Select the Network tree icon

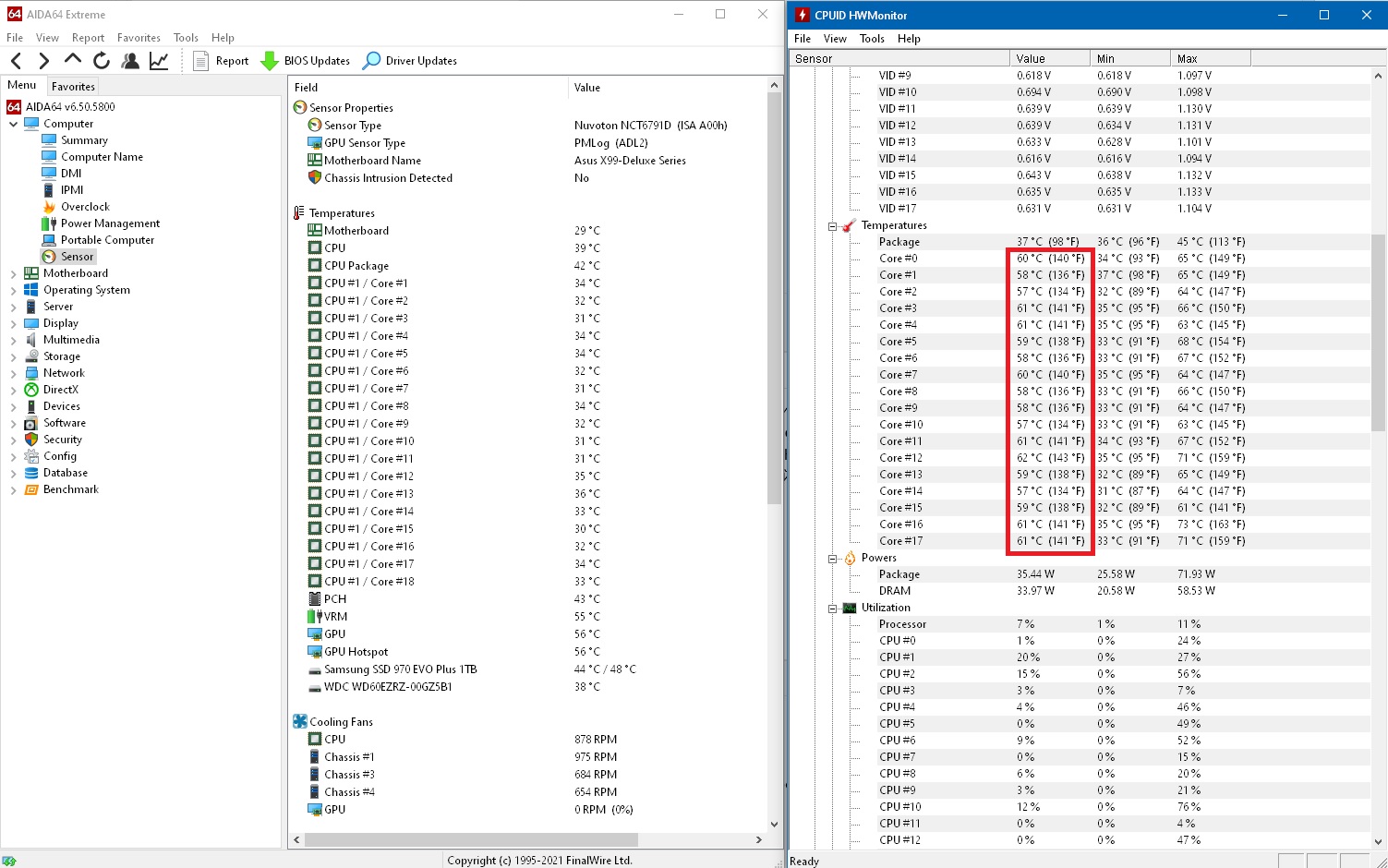[31, 373]
